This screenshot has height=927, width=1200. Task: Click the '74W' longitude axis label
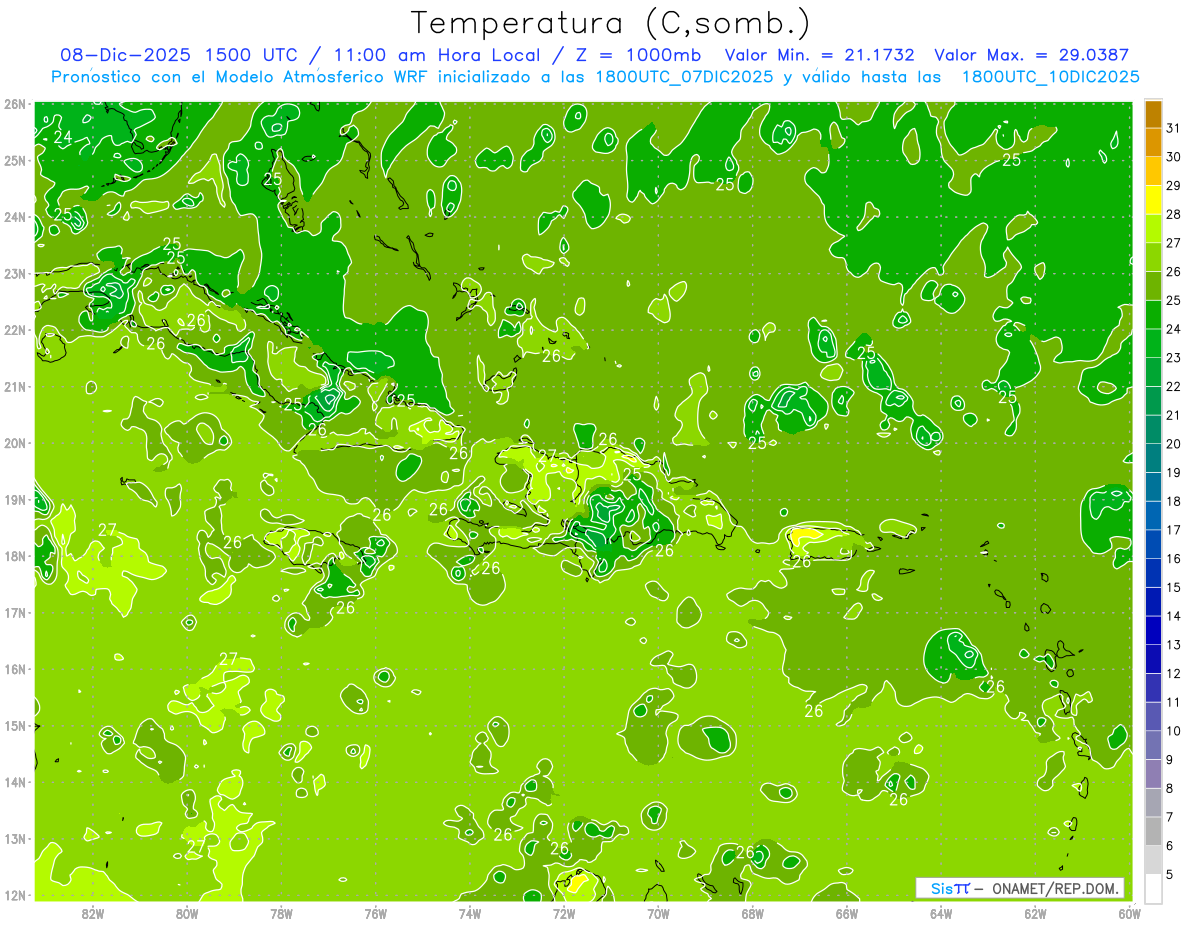[469, 913]
